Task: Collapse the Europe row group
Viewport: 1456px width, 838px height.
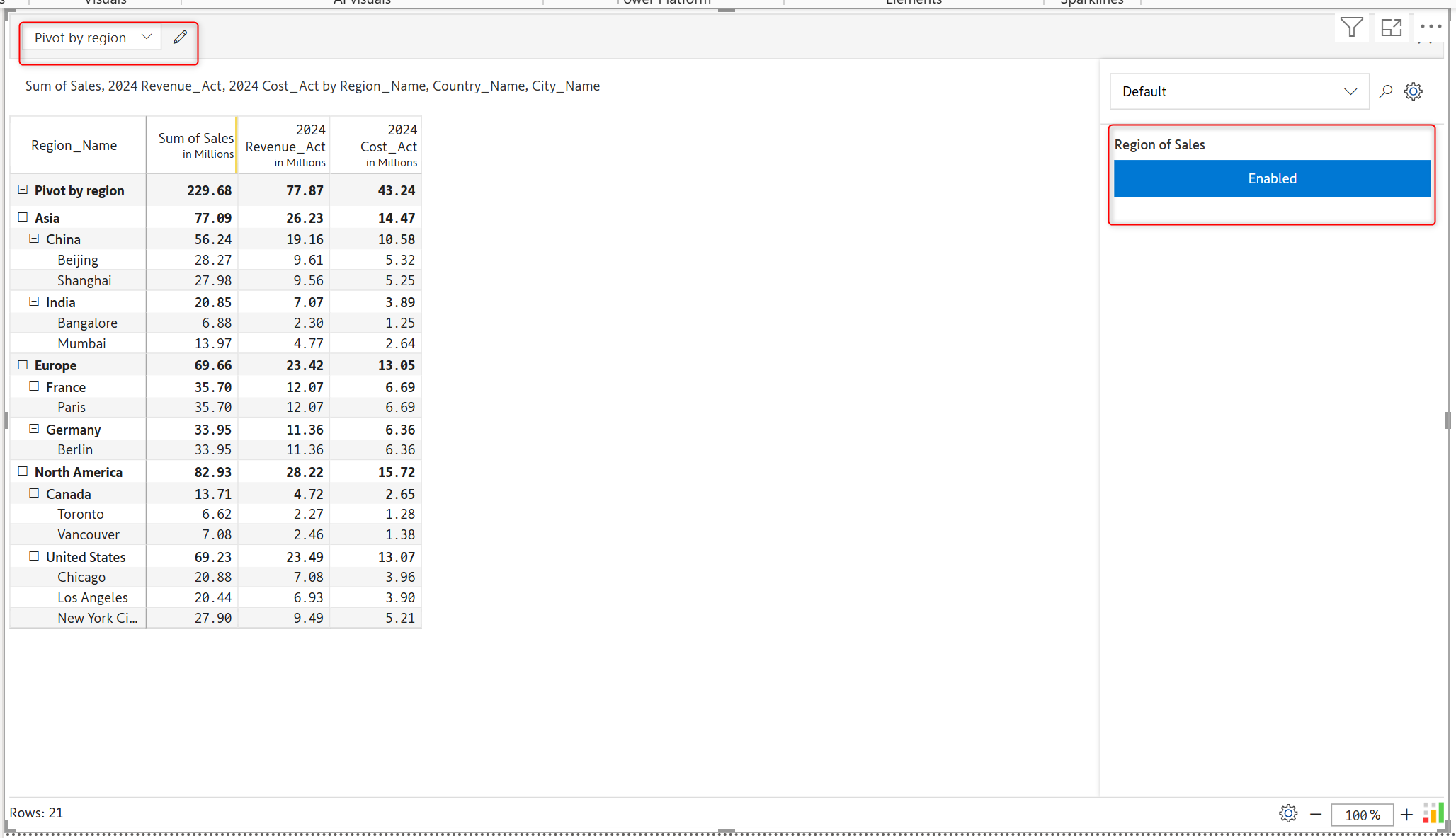Action: click(x=23, y=365)
